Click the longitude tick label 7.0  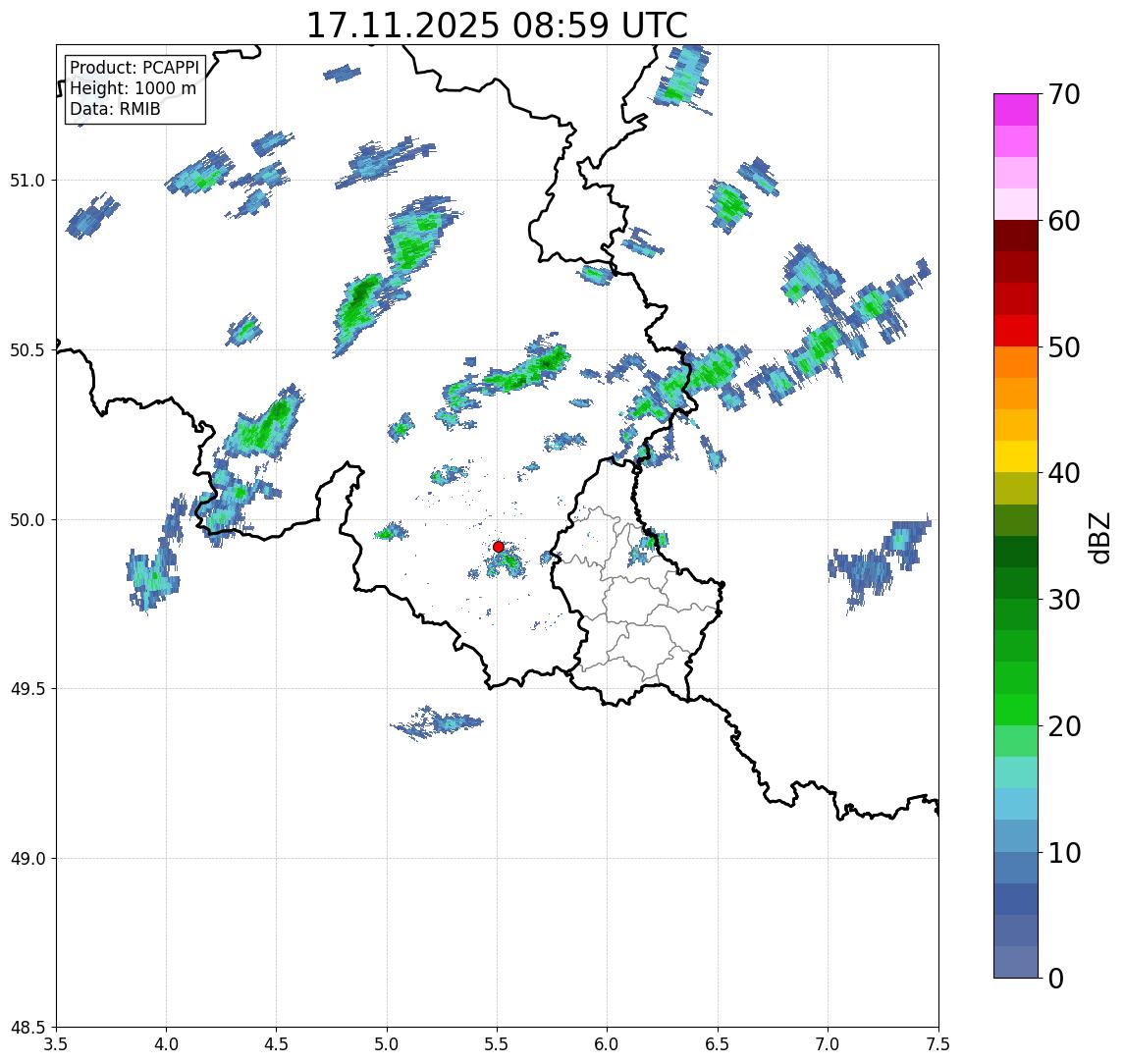click(x=829, y=1044)
